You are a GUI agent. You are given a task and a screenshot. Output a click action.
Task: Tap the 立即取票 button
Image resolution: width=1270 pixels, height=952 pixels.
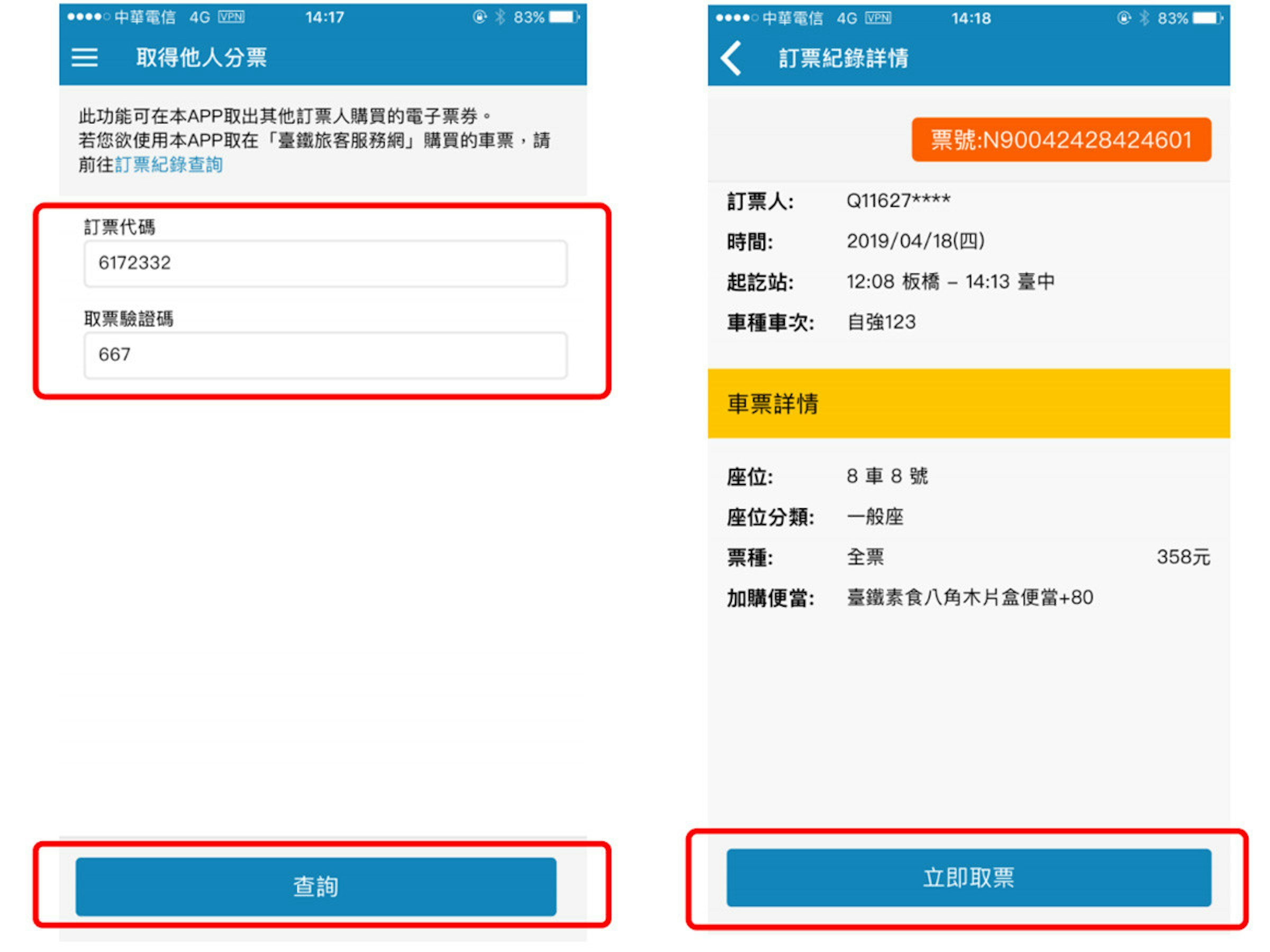(968, 877)
